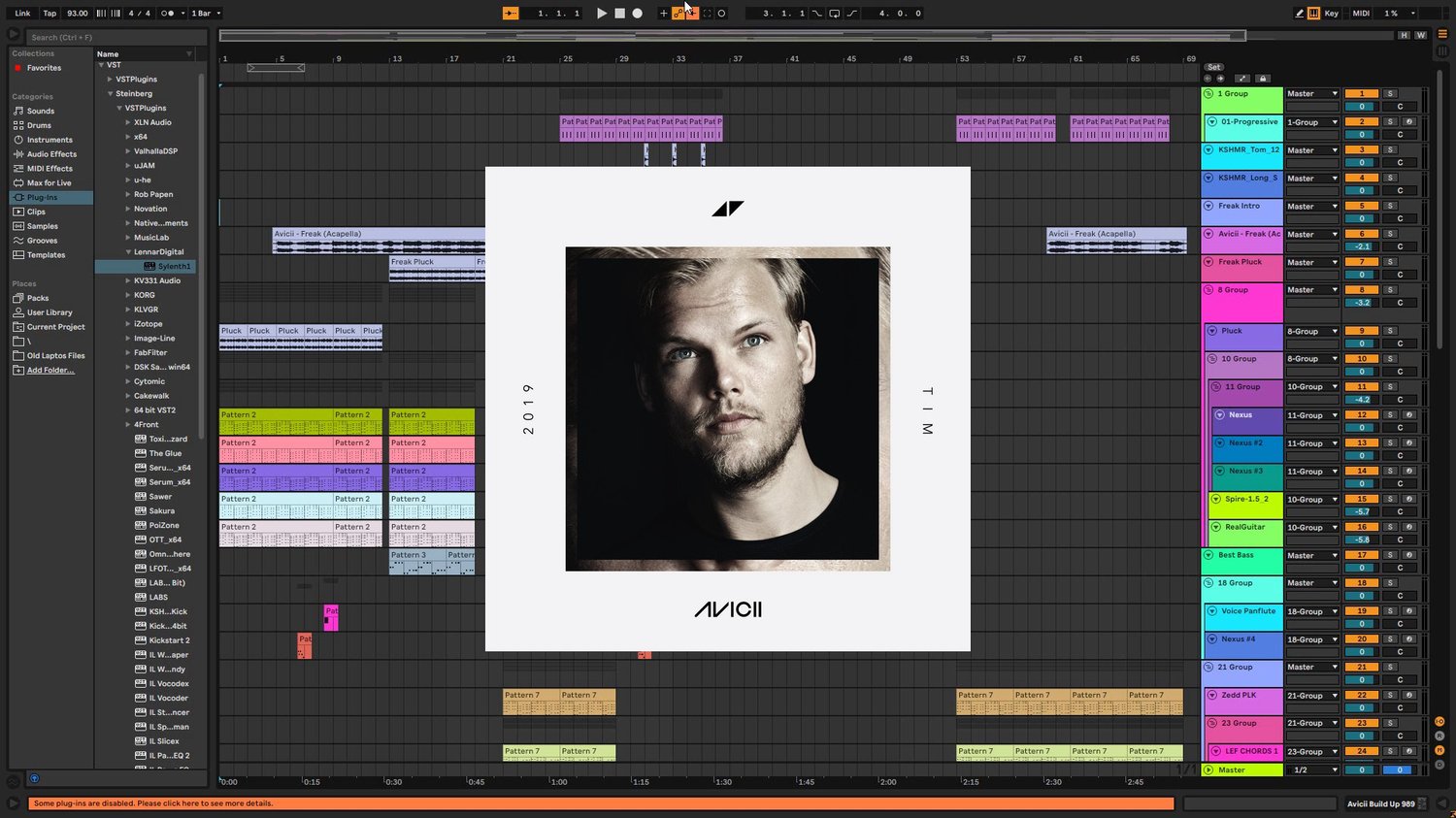Collapse the Steinberg folder
The image size is (1456, 818).
tap(111, 94)
